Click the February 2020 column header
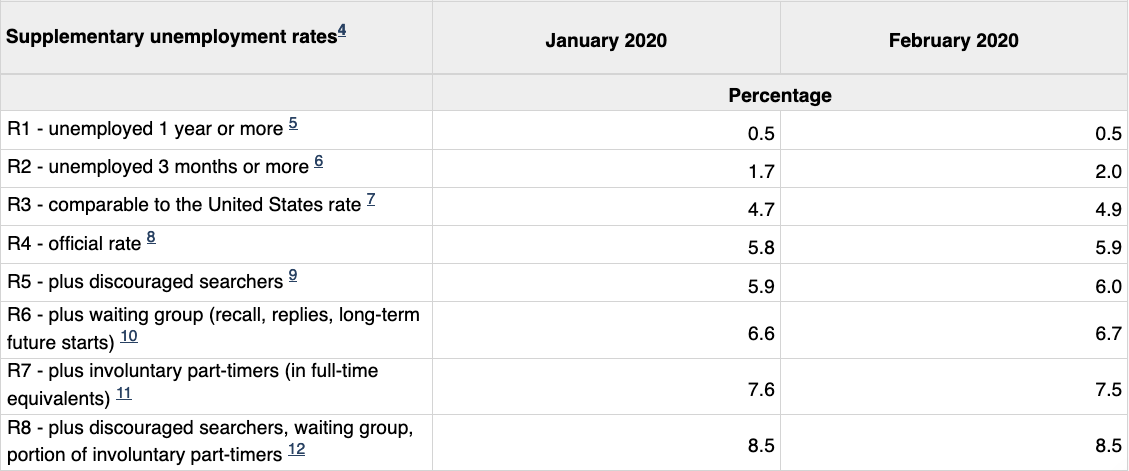1129x471 pixels. coord(953,41)
